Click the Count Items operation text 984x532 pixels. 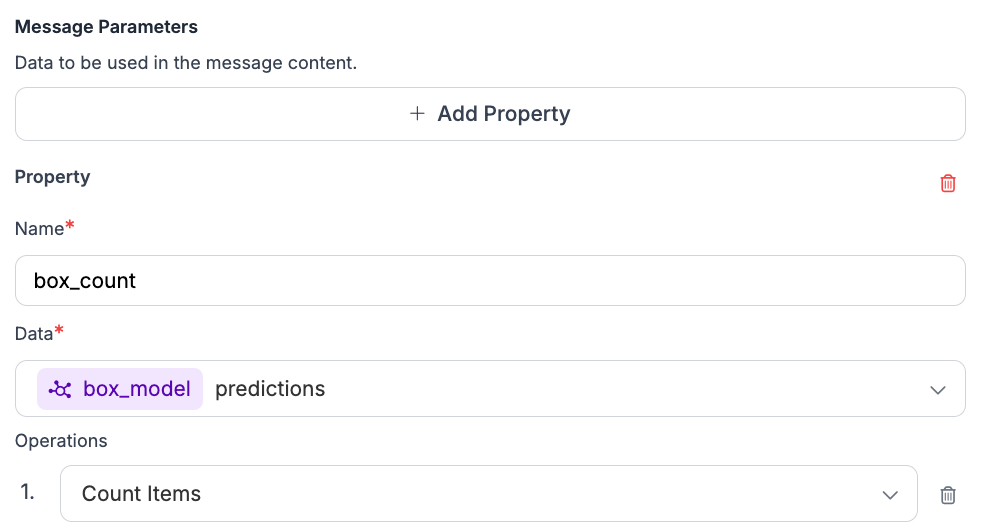pyautogui.click(x=141, y=494)
